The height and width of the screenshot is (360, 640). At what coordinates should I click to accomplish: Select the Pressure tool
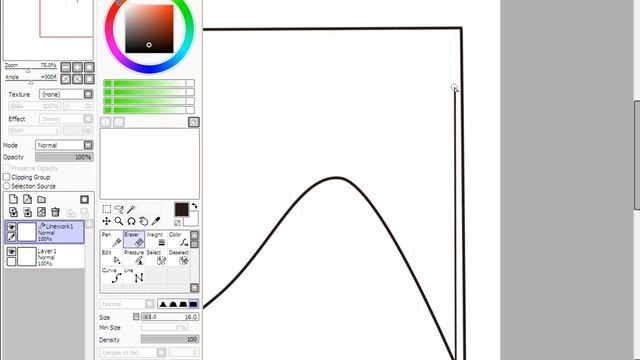tap(134, 258)
